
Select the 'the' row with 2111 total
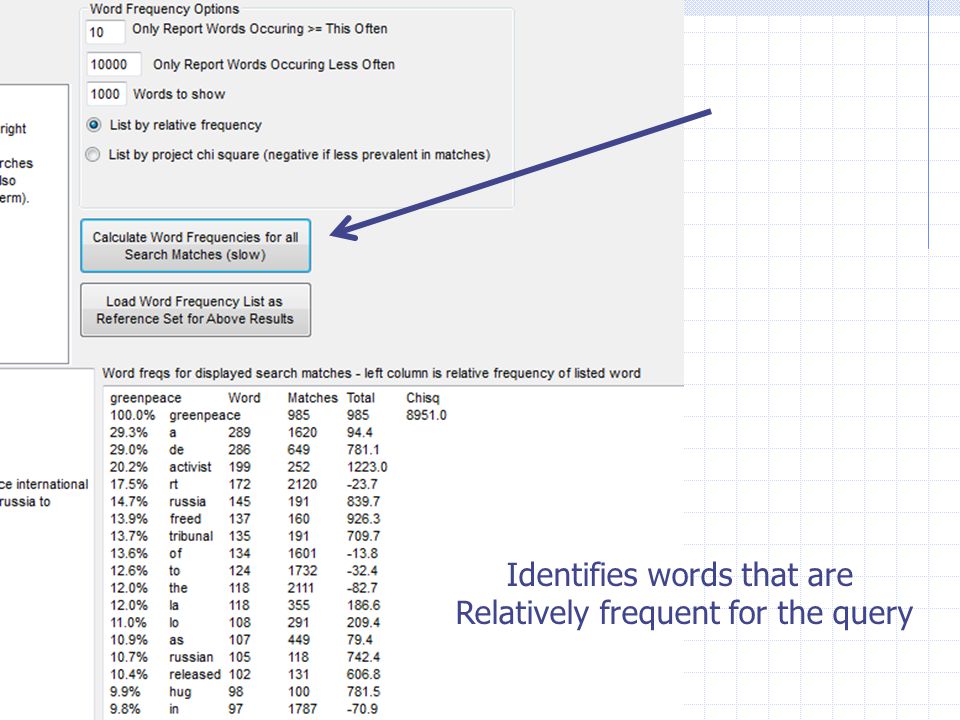pos(244,588)
